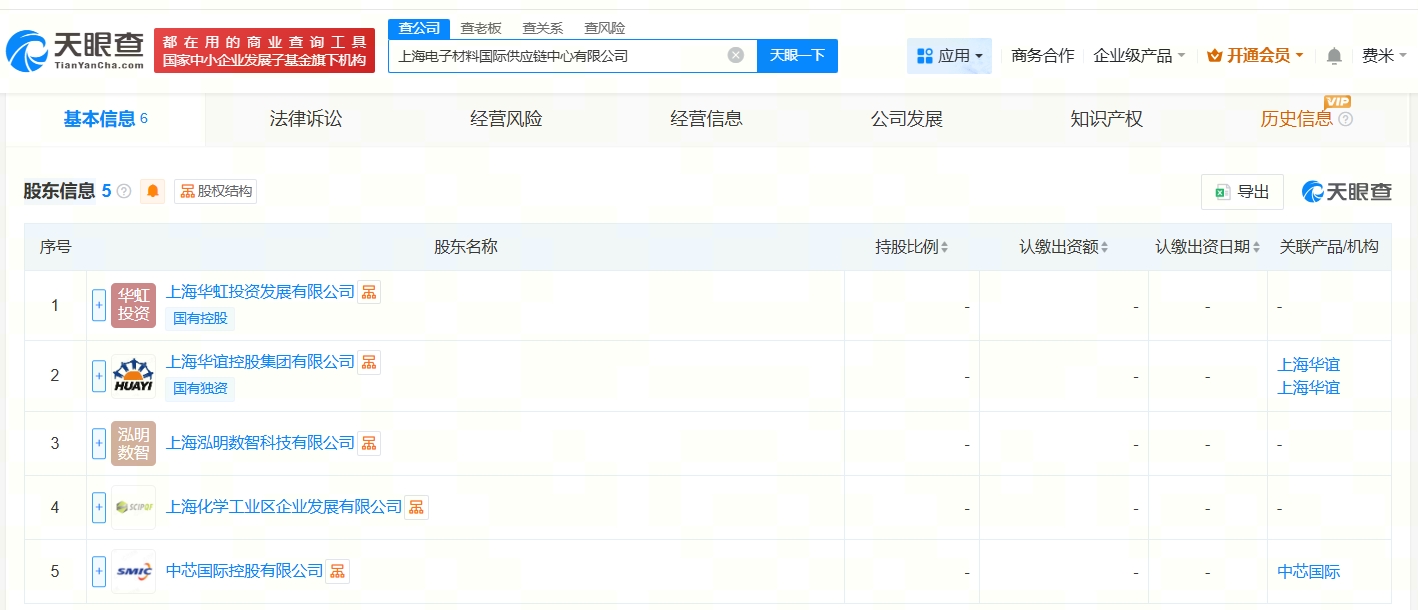The image size is (1418, 610).
Task: Click the 天眼一下 search button
Action: (x=797, y=55)
